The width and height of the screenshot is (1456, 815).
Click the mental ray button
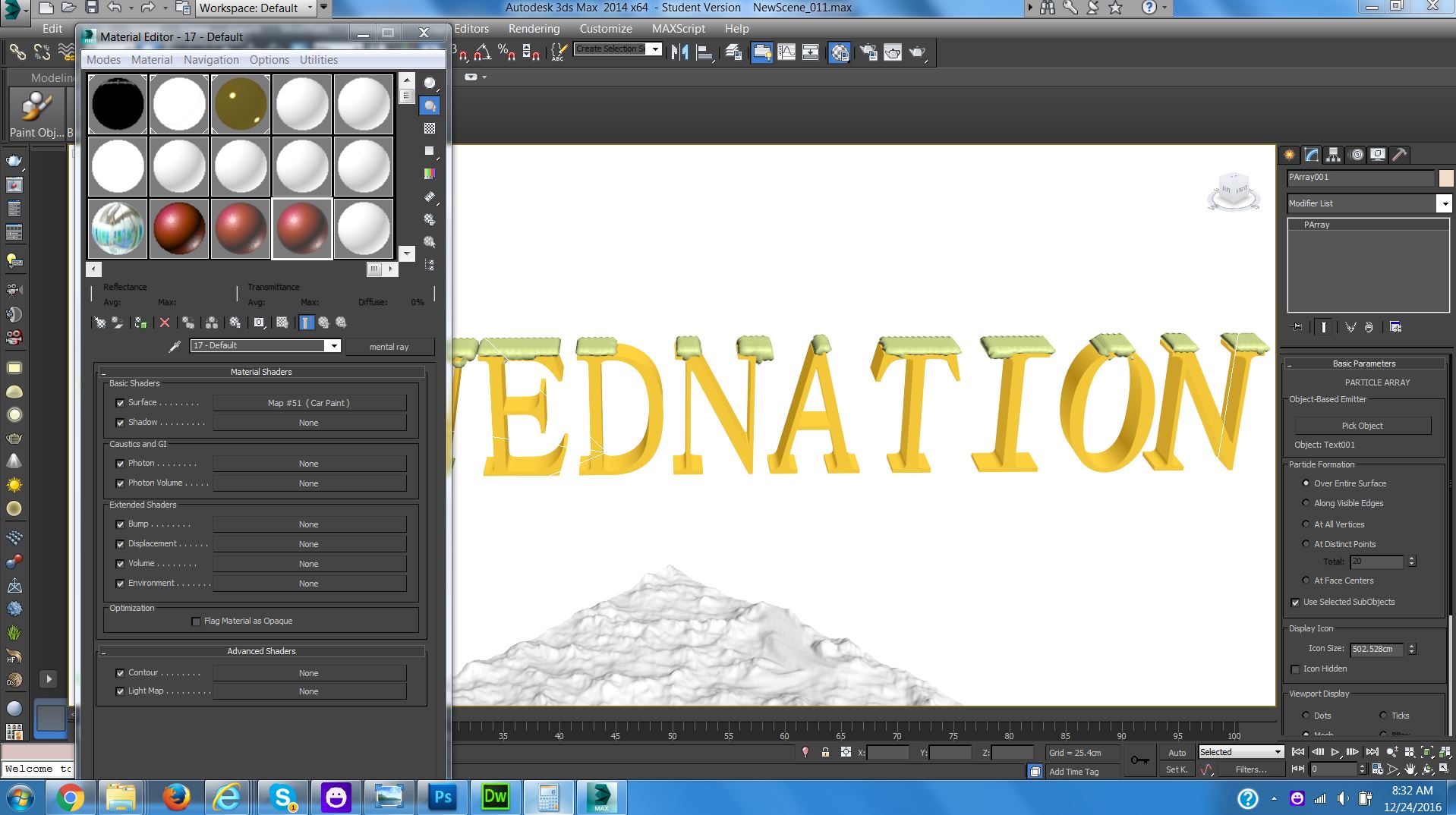click(389, 346)
